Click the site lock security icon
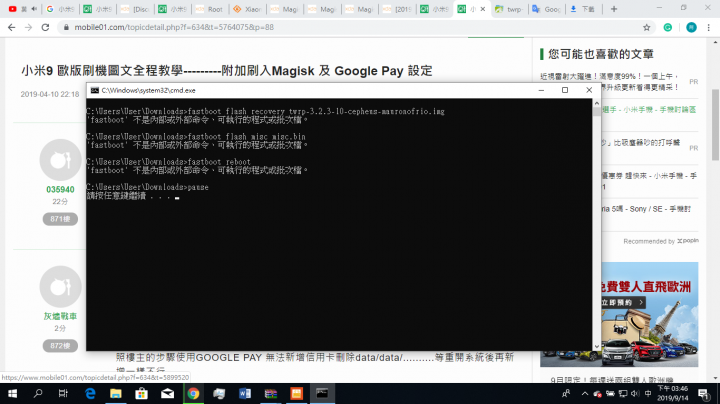Image resolution: width=720 pixels, height=404 pixels. click(66, 28)
